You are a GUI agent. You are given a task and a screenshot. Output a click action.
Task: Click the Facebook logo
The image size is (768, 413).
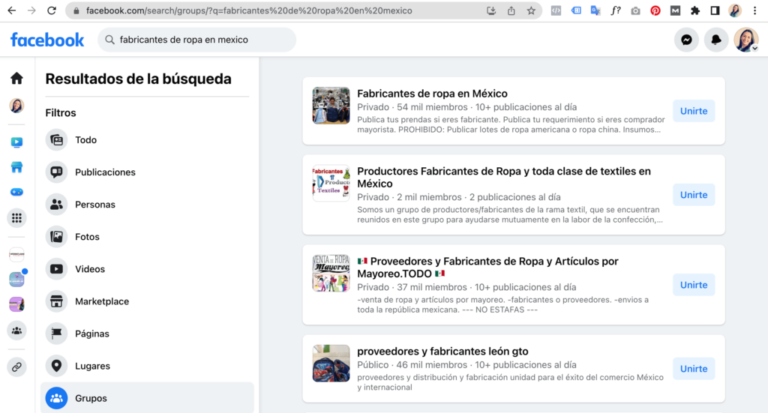pyautogui.click(x=47, y=40)
